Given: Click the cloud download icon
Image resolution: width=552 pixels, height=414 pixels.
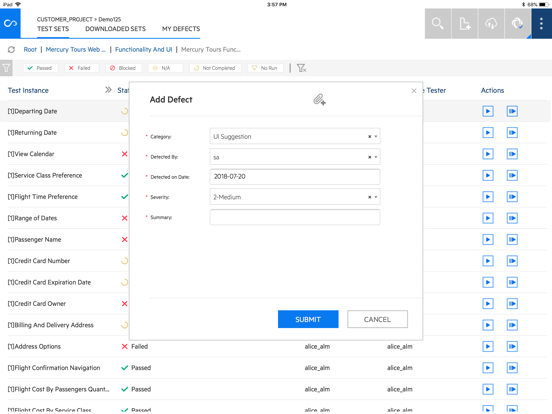Looking at the screenshot, I should pyautogui.click(x=491, y=24).
